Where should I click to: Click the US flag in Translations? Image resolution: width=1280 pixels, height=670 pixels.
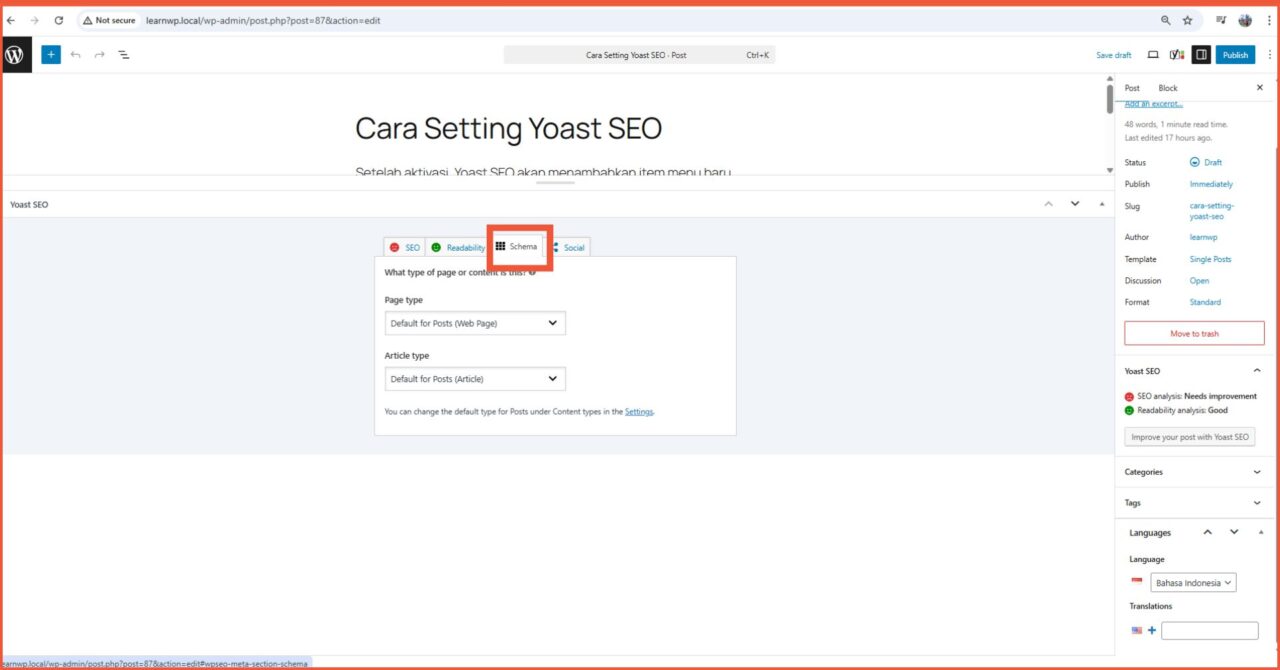[x=1136, y=631]
